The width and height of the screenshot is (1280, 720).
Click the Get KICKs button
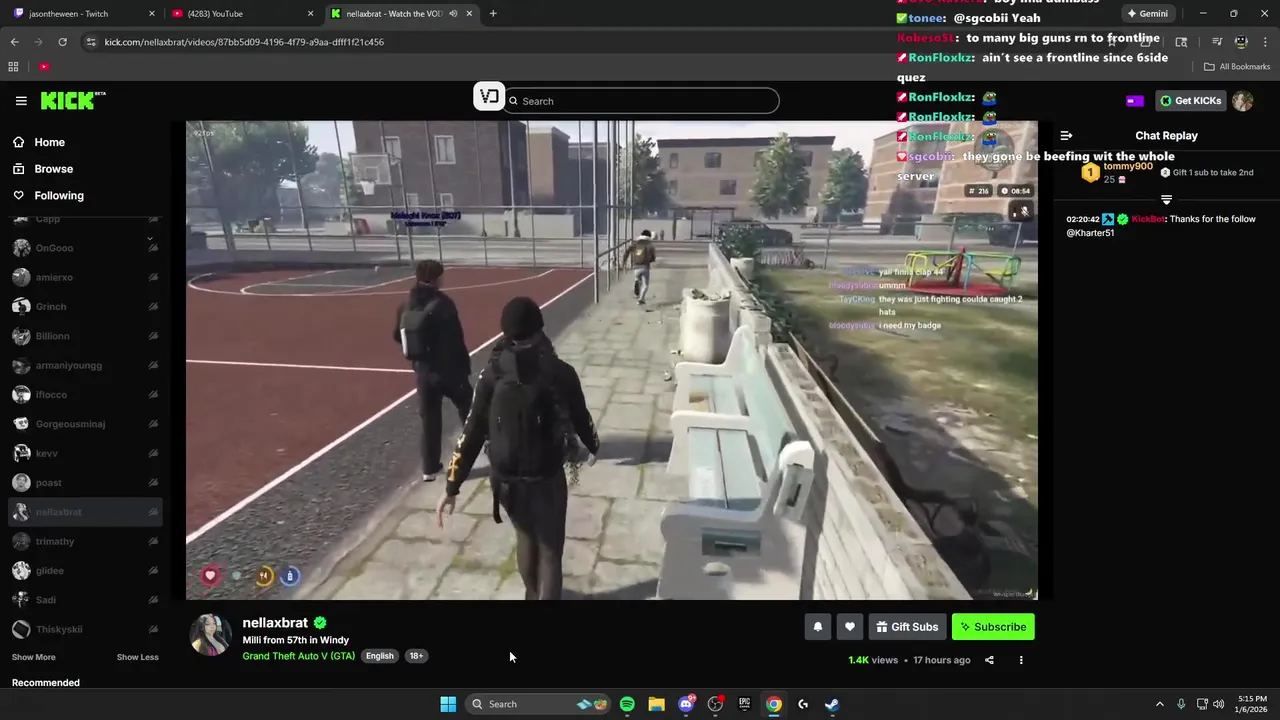tap(1191, 101)
